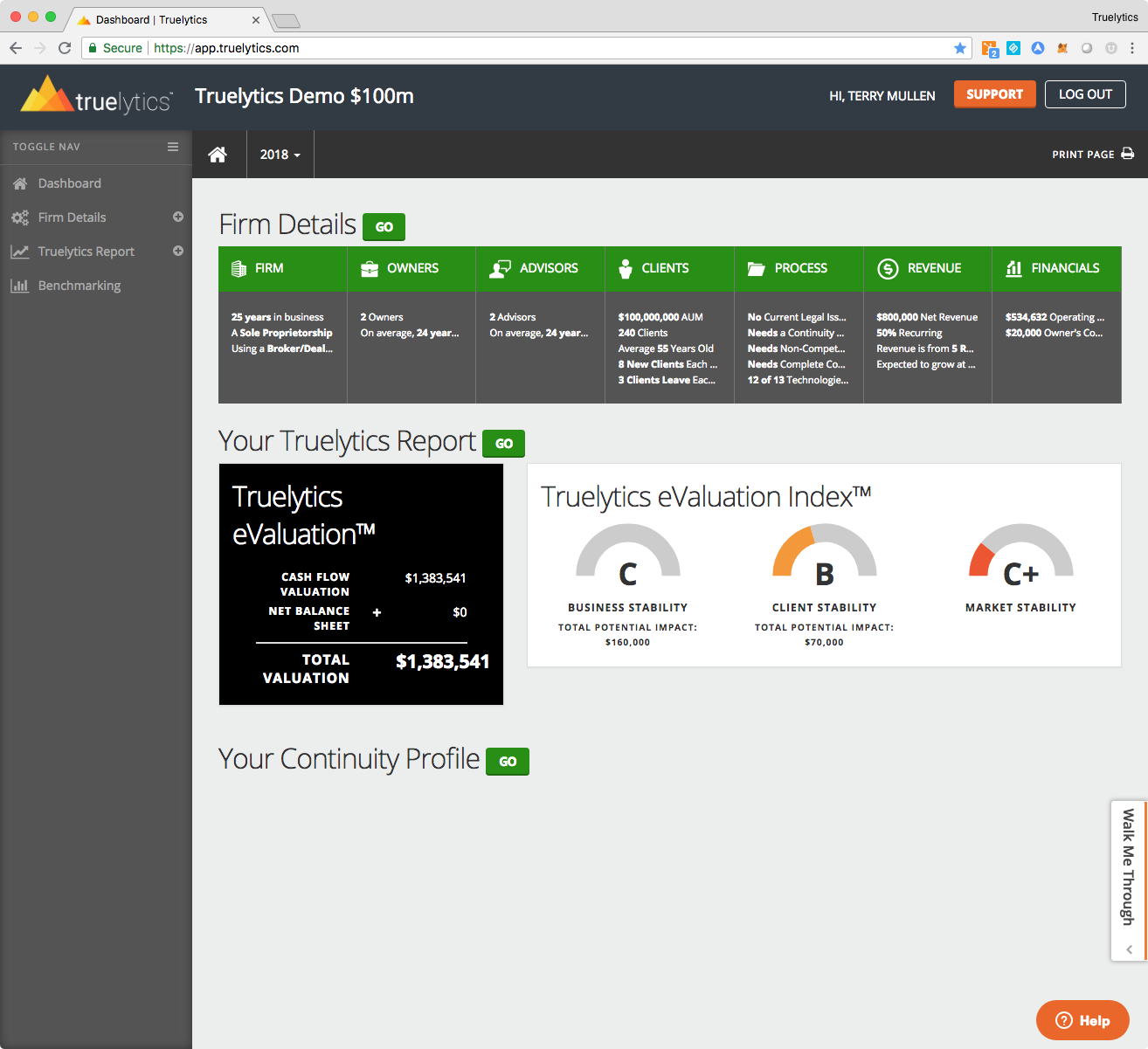The width and height of the screenshot is (1148, 1049).
Task: Click GO next to Firm Details
Action: tap(384, 227)
